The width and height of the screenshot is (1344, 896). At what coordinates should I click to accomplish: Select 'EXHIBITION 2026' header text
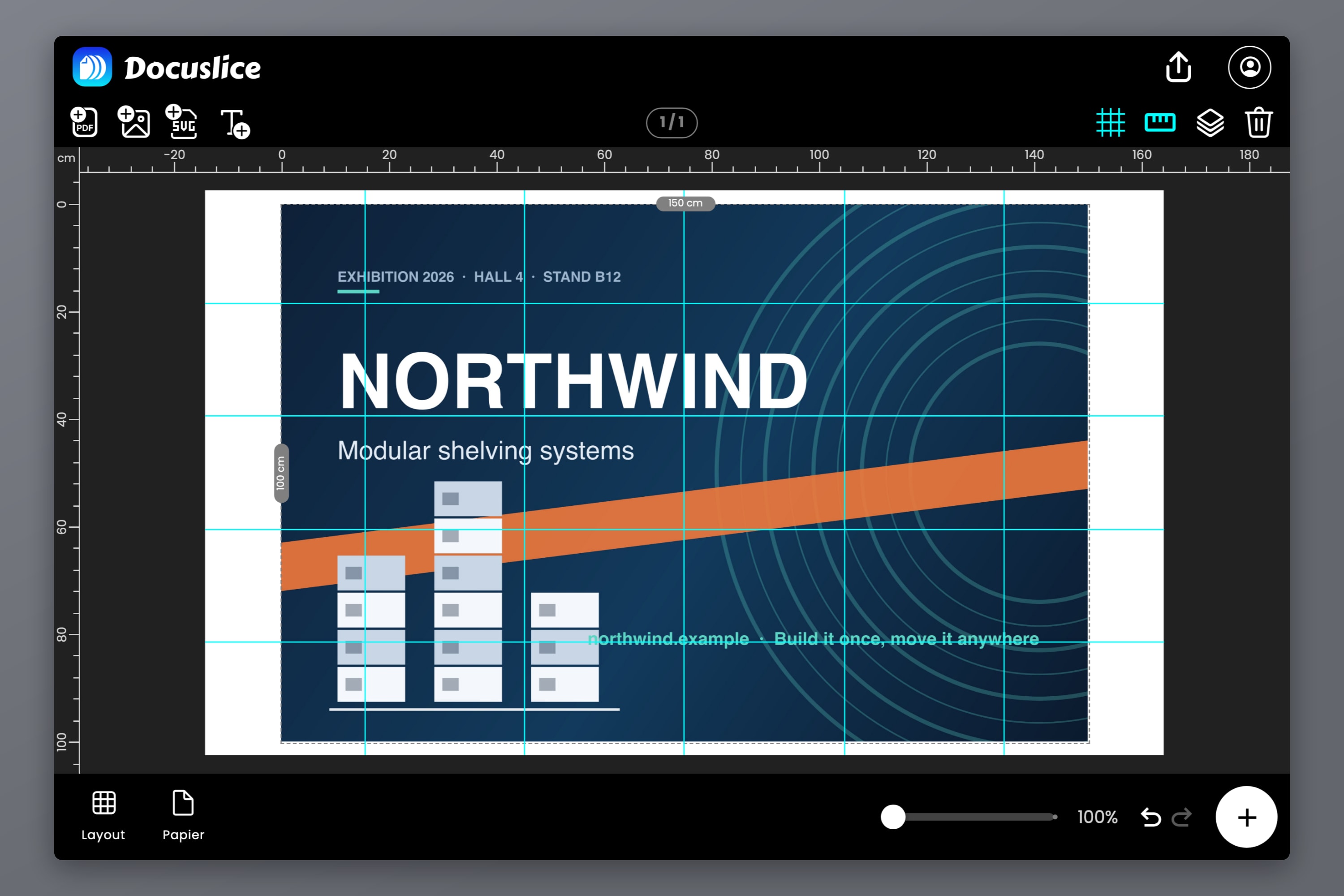(396, 277)
